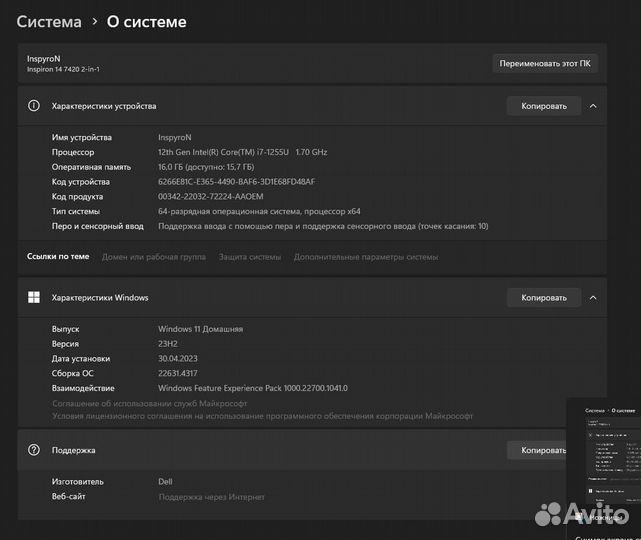Viewport: 641px width, 540px height.
Task: Click the info icon beside Характеристики устройства
Action: coord(34,106)
